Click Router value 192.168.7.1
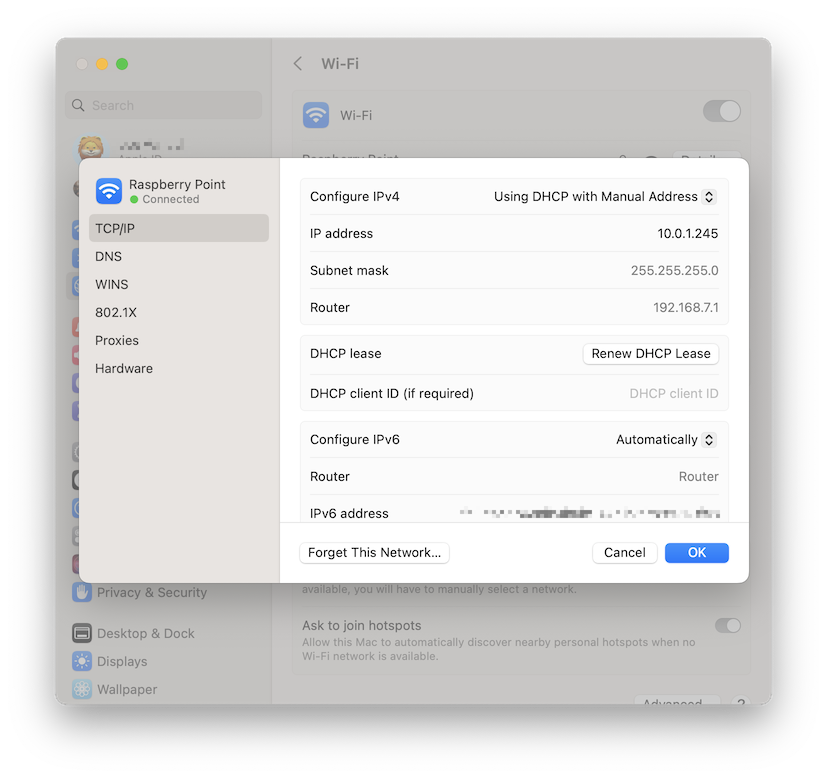Viewport: 827px width, 778px height. 686,308
